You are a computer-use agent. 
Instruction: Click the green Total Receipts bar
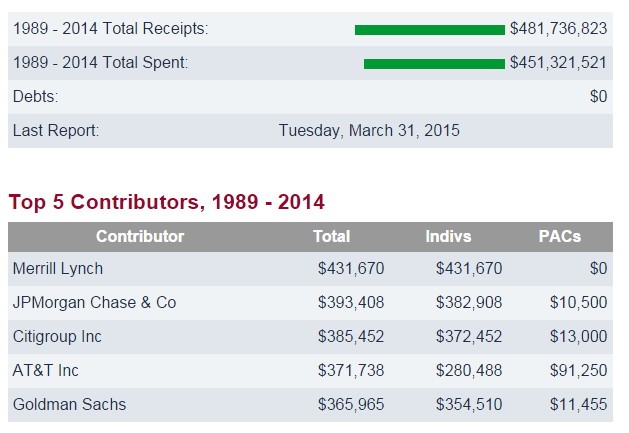point(429,30)
